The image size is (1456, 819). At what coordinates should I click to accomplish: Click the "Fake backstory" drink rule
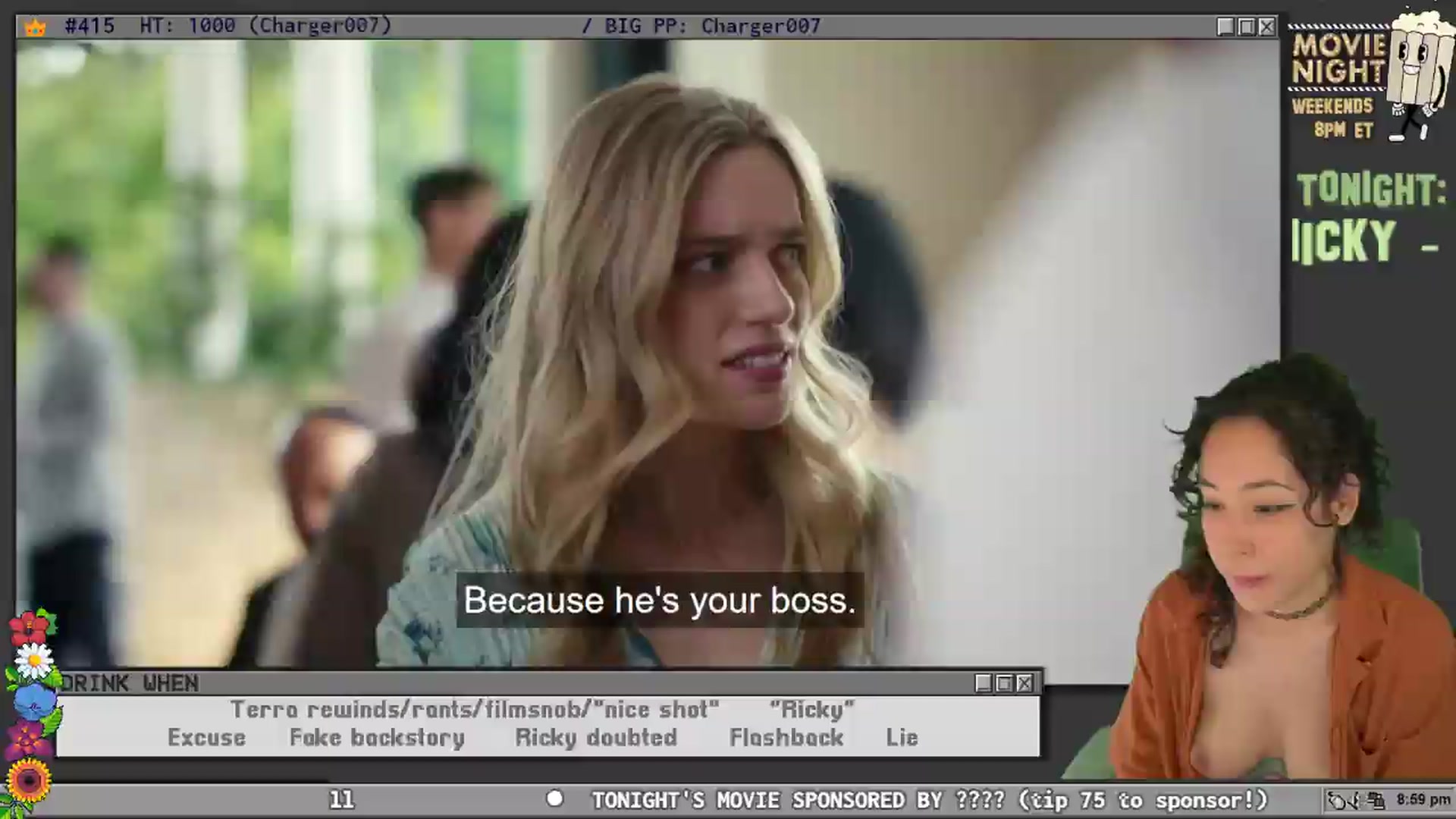pos(377,737)
